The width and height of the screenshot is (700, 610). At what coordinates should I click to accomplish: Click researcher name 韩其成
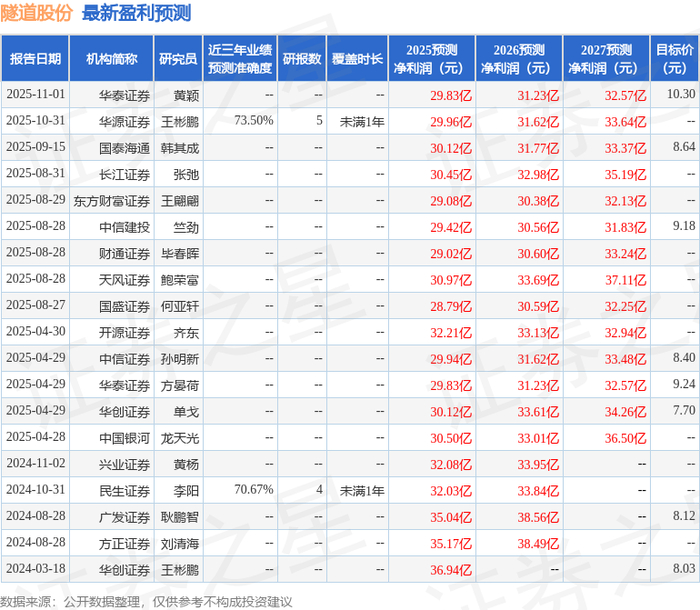[179, 148]
